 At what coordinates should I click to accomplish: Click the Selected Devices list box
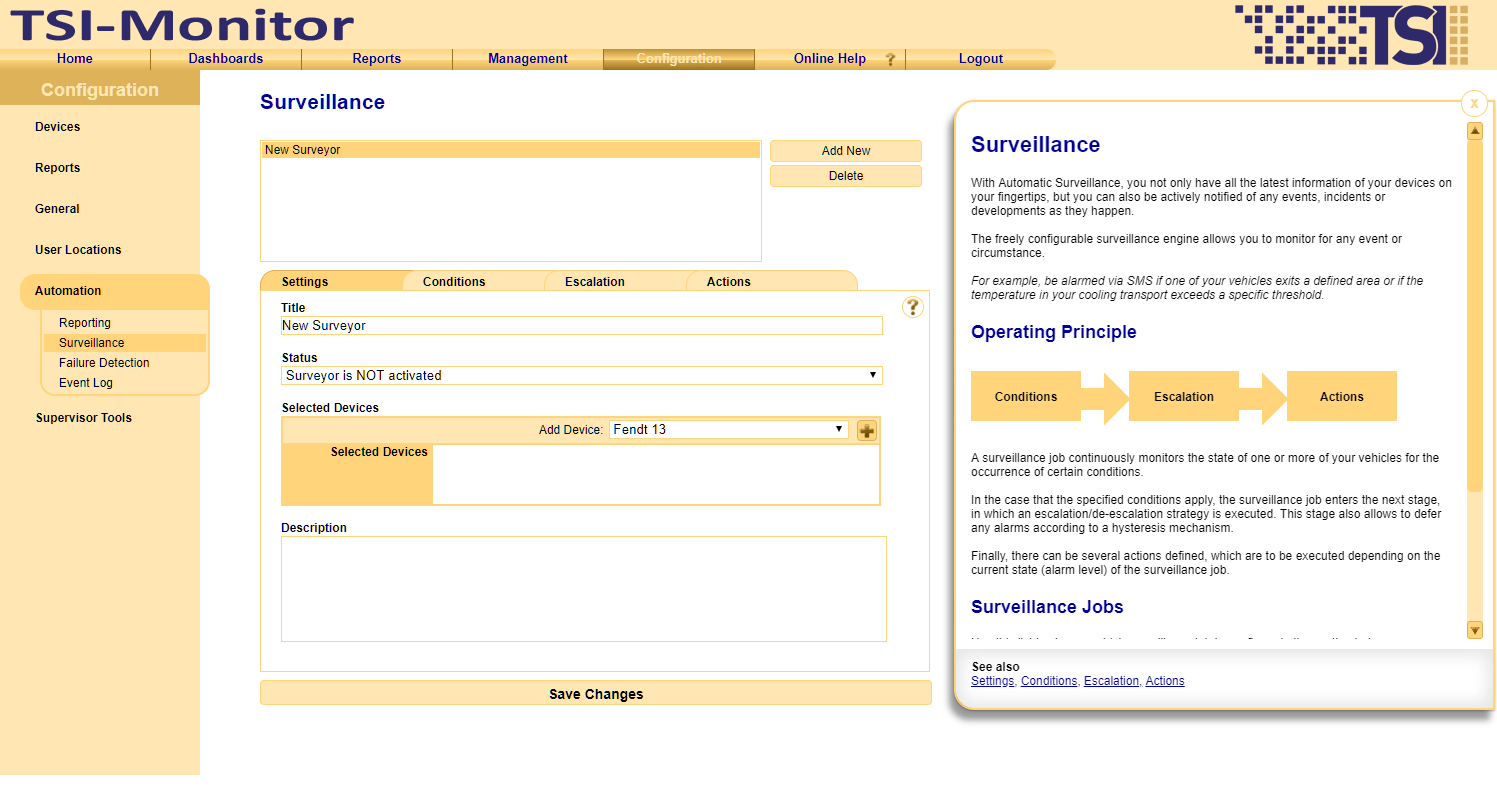[656, 474]
